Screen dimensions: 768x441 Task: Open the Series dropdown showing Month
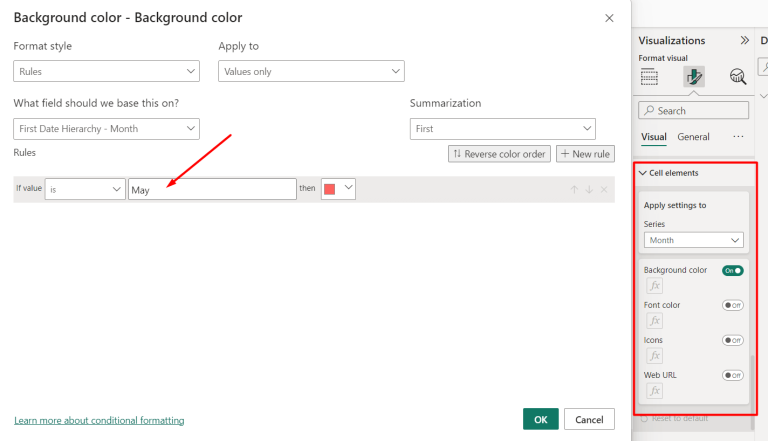[694, 240]
